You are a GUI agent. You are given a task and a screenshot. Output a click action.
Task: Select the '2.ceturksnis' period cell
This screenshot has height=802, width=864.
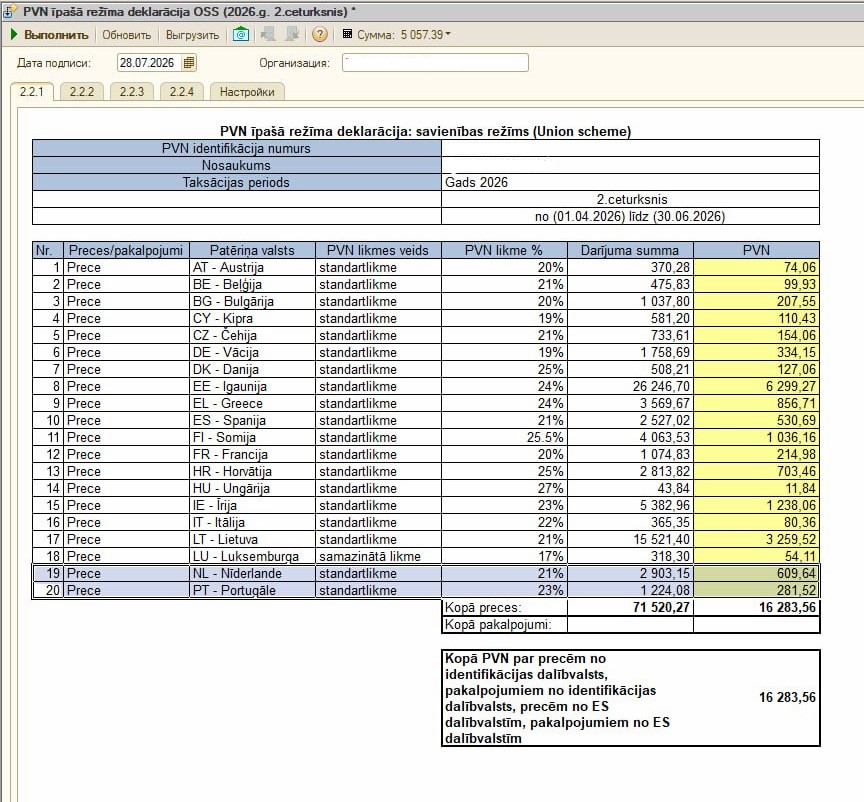pyautogui.click(x=630, y=200)
